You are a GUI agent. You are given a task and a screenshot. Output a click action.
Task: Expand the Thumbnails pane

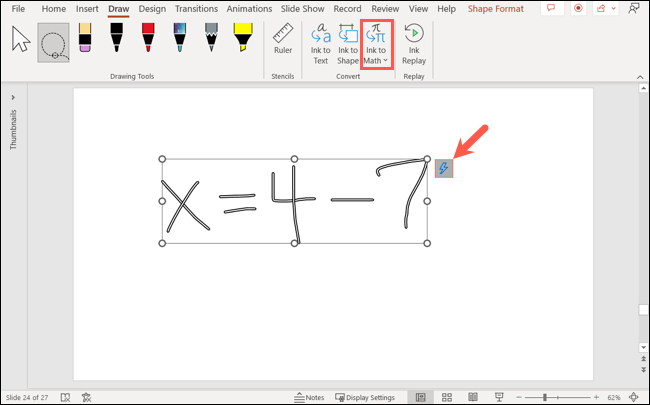(13, 98)
